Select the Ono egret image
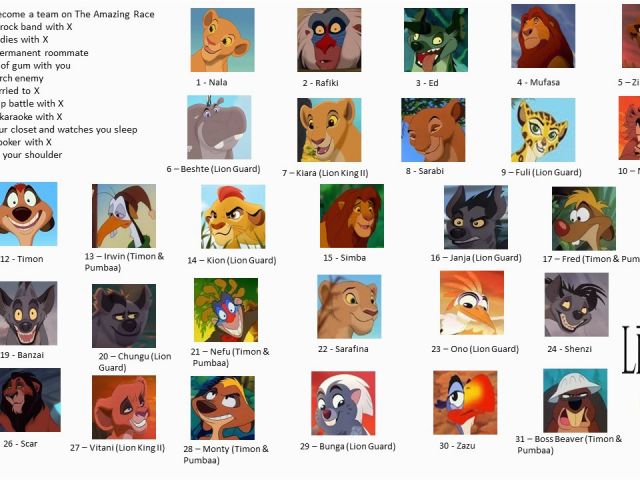Screen dimensions: 640x480 [x=472, y=303]
